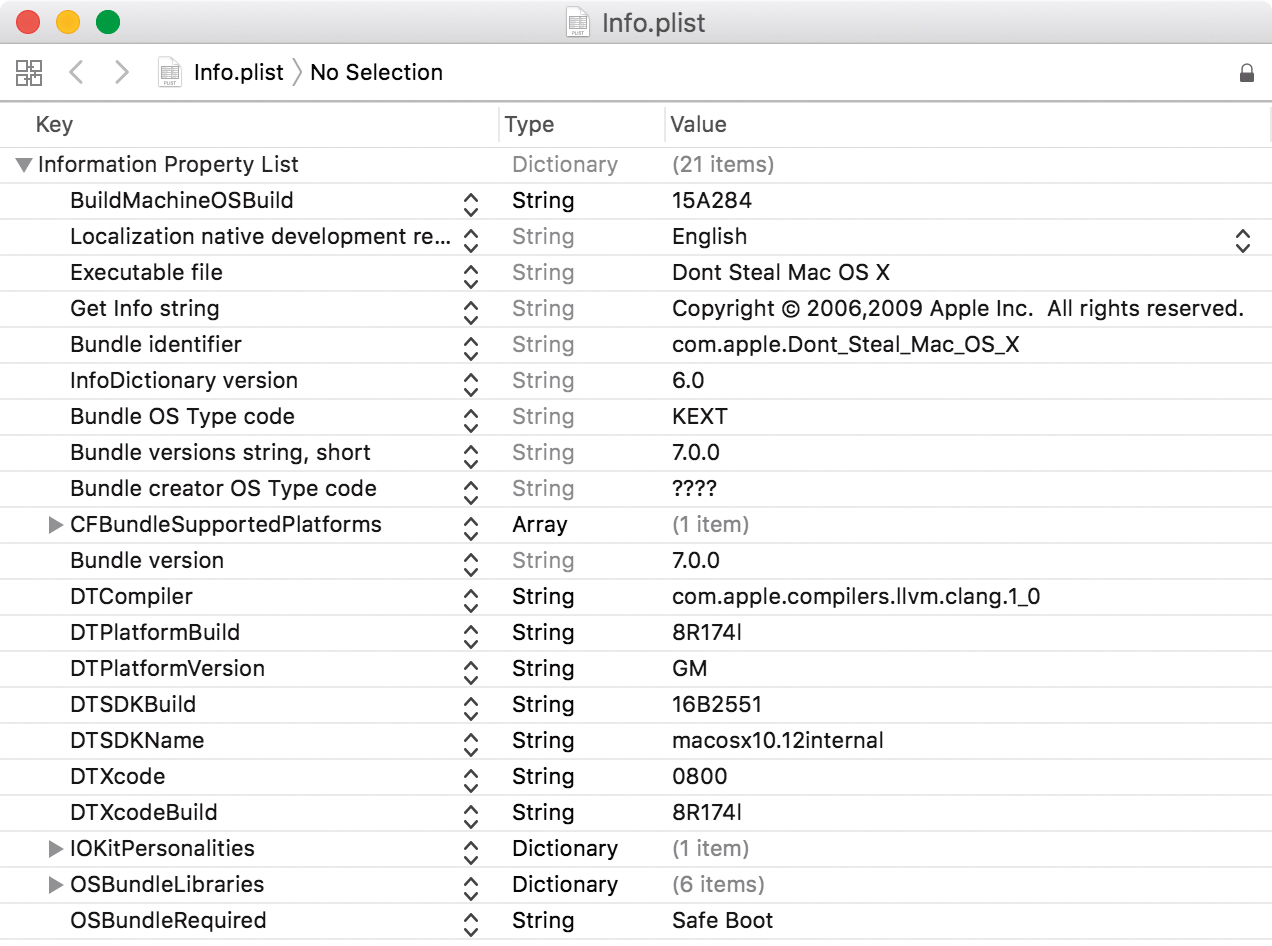Click the Info.plist file icon in breadcrumb

tap(170, 72)
